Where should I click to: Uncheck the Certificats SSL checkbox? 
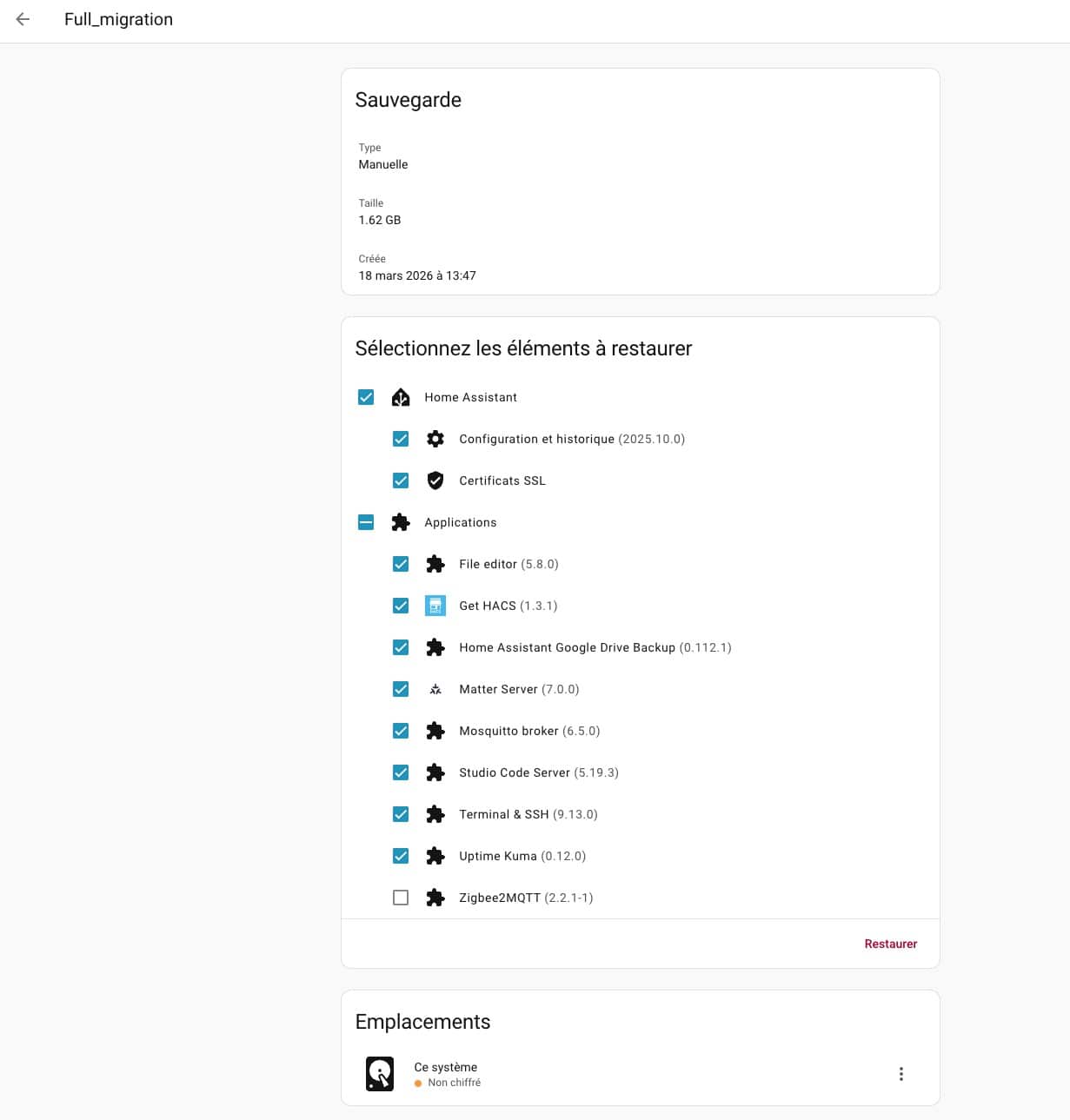(401, 480)
